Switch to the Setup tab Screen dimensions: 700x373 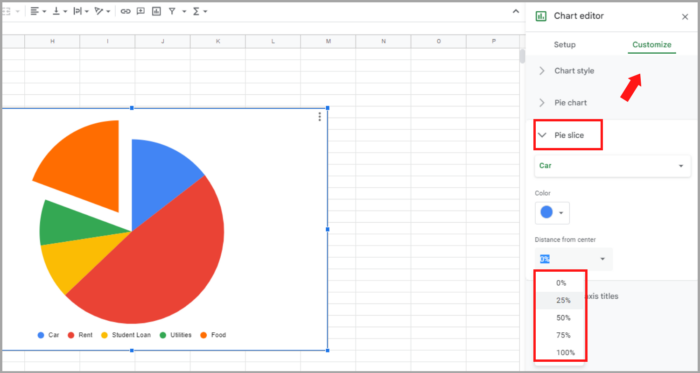565,45
